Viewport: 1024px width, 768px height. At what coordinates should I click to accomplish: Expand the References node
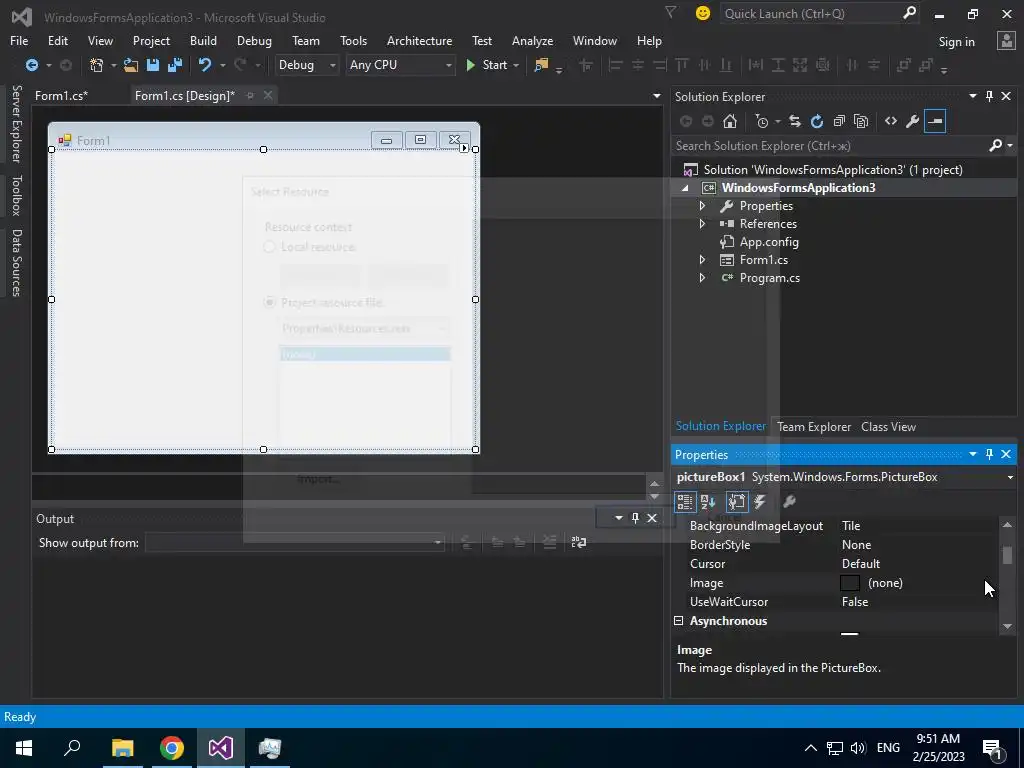[703, 223]
